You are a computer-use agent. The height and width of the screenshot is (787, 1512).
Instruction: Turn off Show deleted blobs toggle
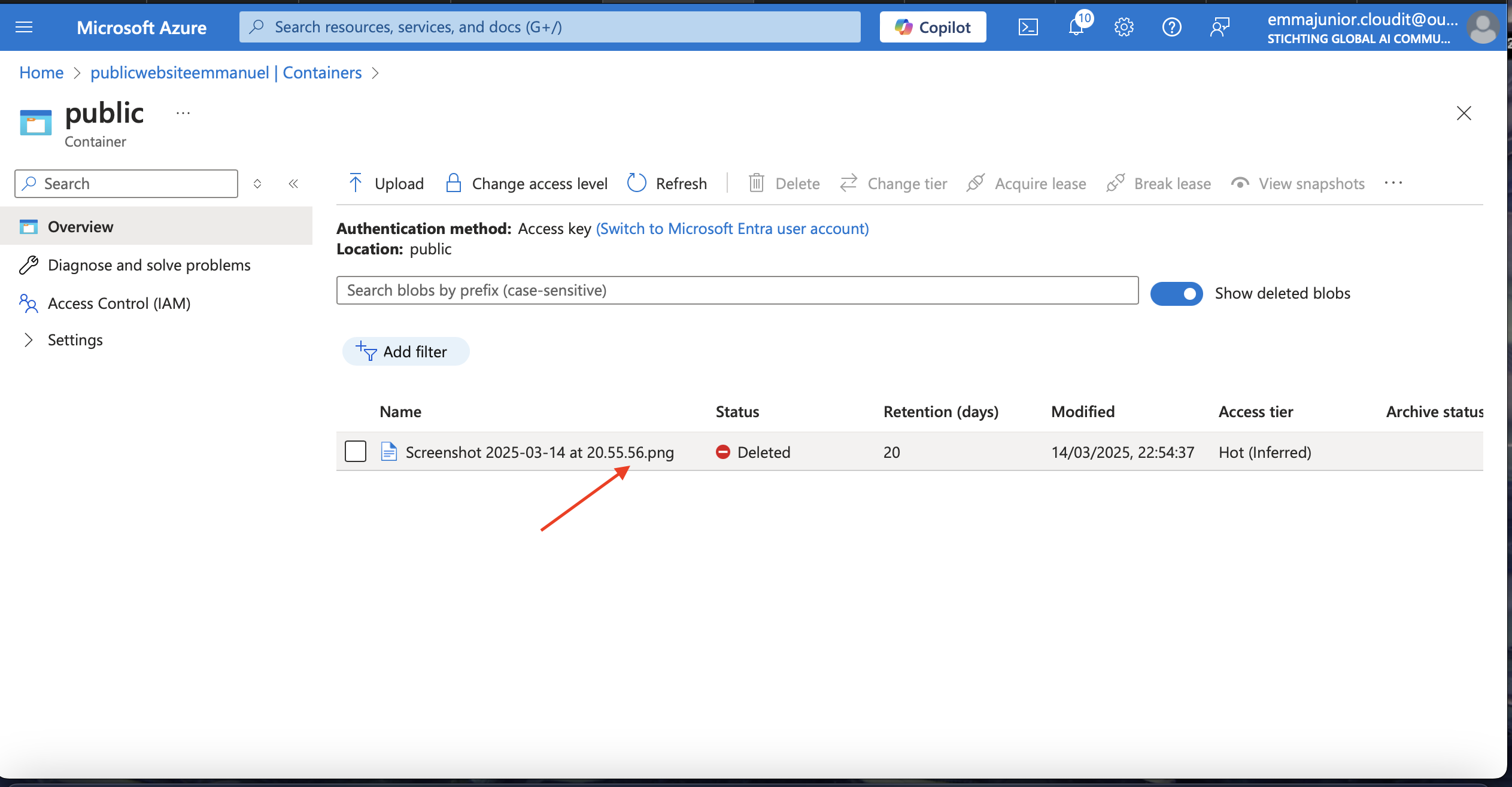click(1176, 293)
